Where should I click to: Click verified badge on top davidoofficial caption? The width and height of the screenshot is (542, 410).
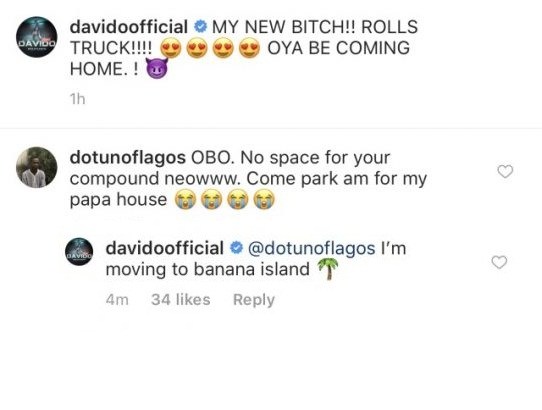point(200,27)
